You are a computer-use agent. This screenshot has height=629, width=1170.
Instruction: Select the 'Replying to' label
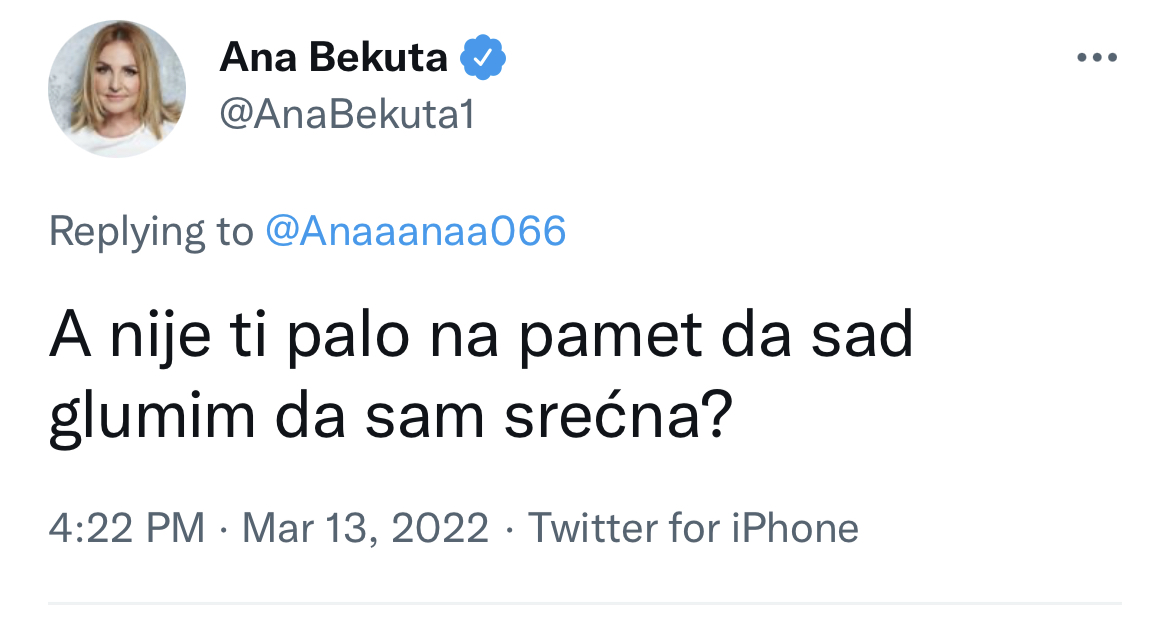(151, 232)
